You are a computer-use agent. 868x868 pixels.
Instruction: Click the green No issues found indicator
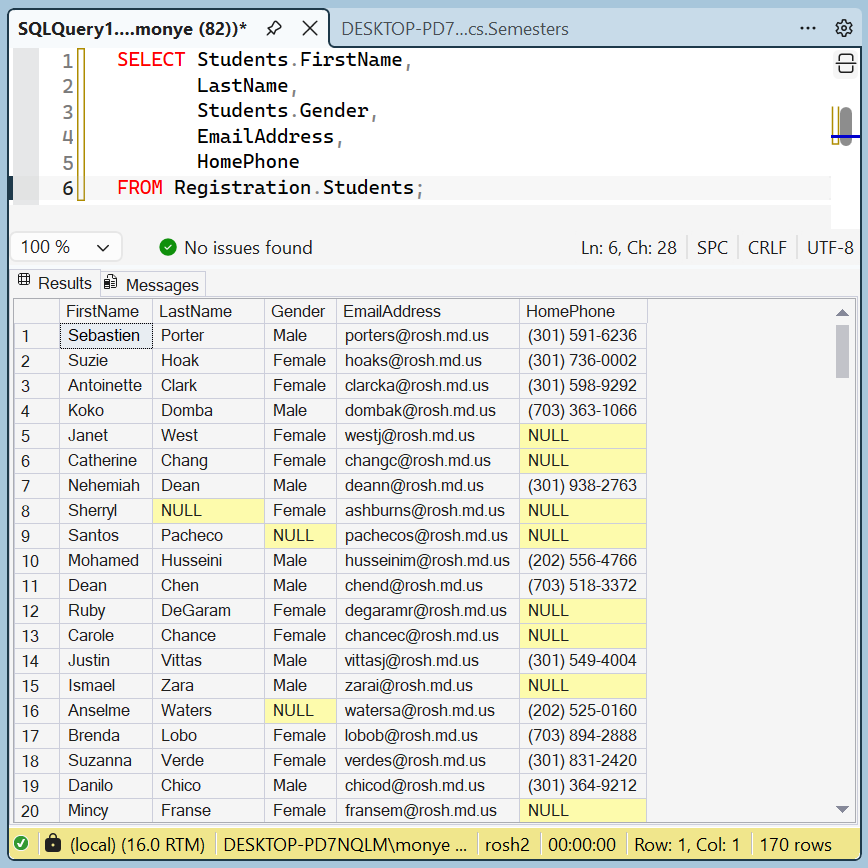[x=235, y=247]
